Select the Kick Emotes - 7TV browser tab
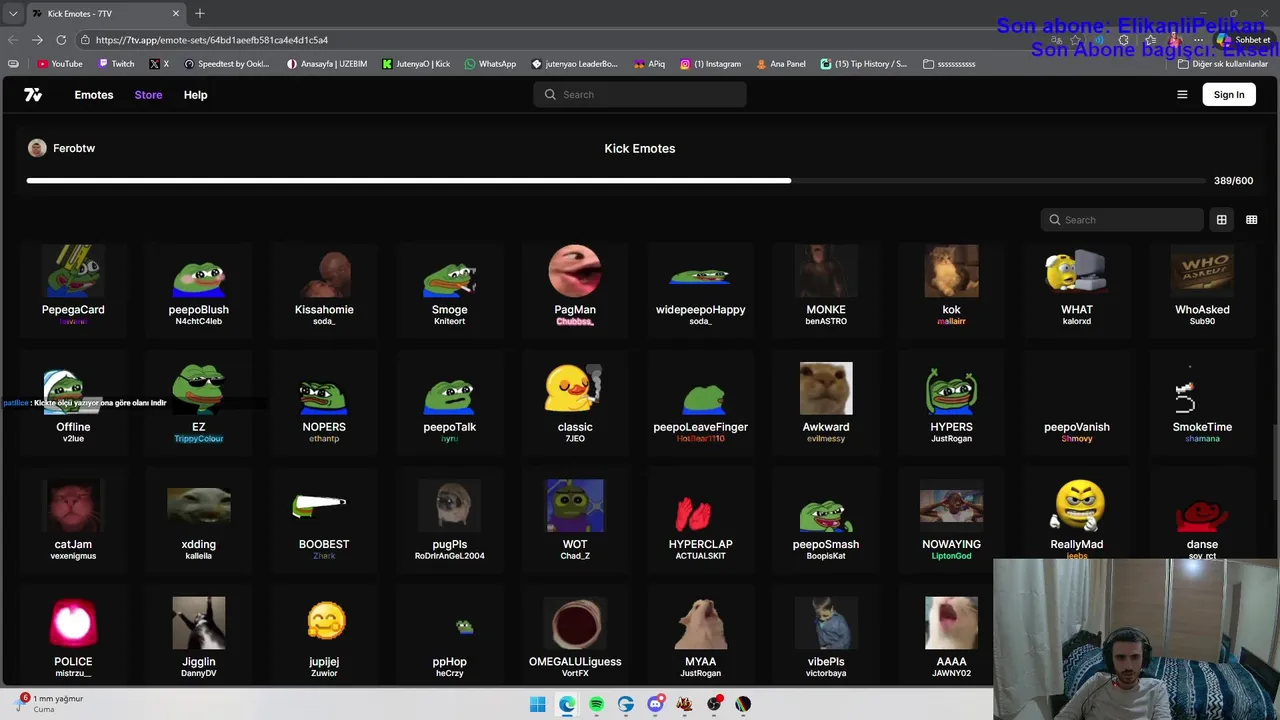Screen dimensions: 1280x720 [105, 14]
